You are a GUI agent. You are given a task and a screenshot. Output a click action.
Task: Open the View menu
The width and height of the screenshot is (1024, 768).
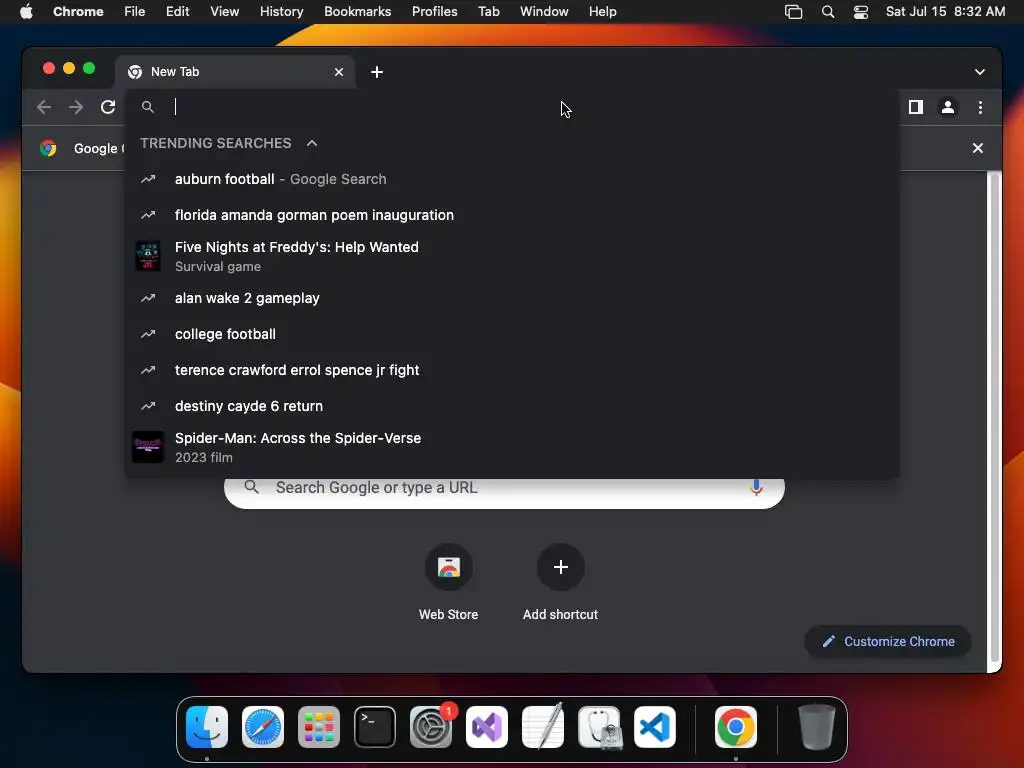225,11
